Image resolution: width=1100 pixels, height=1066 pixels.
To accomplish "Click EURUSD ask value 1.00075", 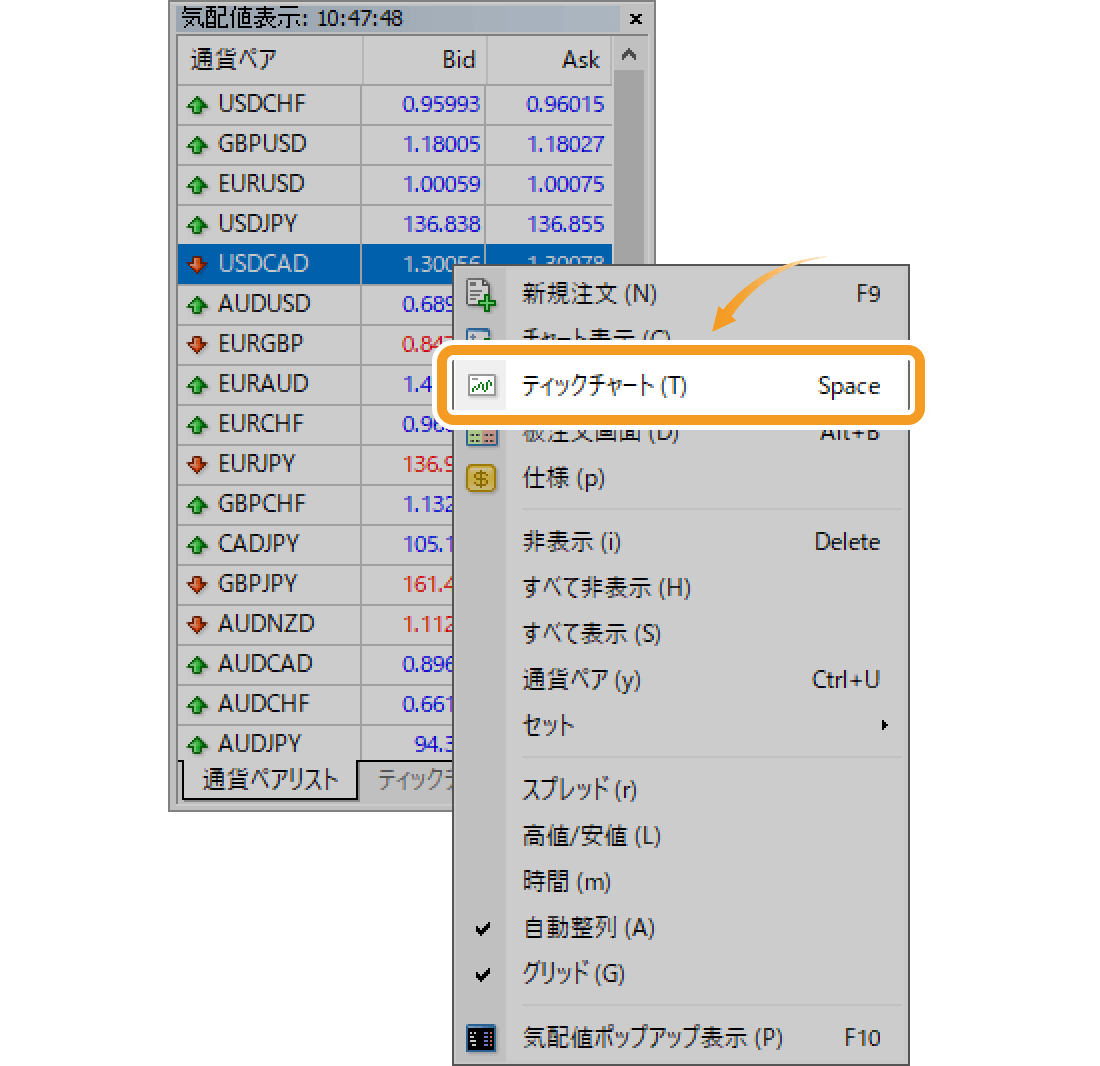I will click(x=565, y=184).
